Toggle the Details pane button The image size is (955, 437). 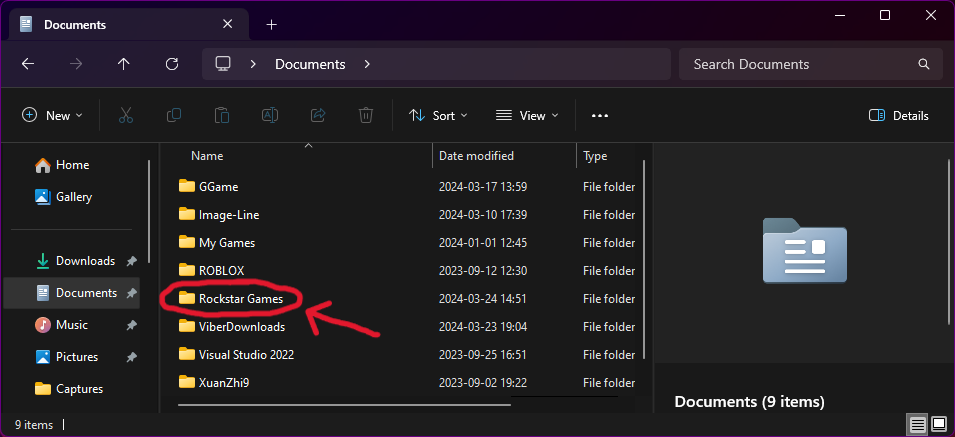coord(899,115)
